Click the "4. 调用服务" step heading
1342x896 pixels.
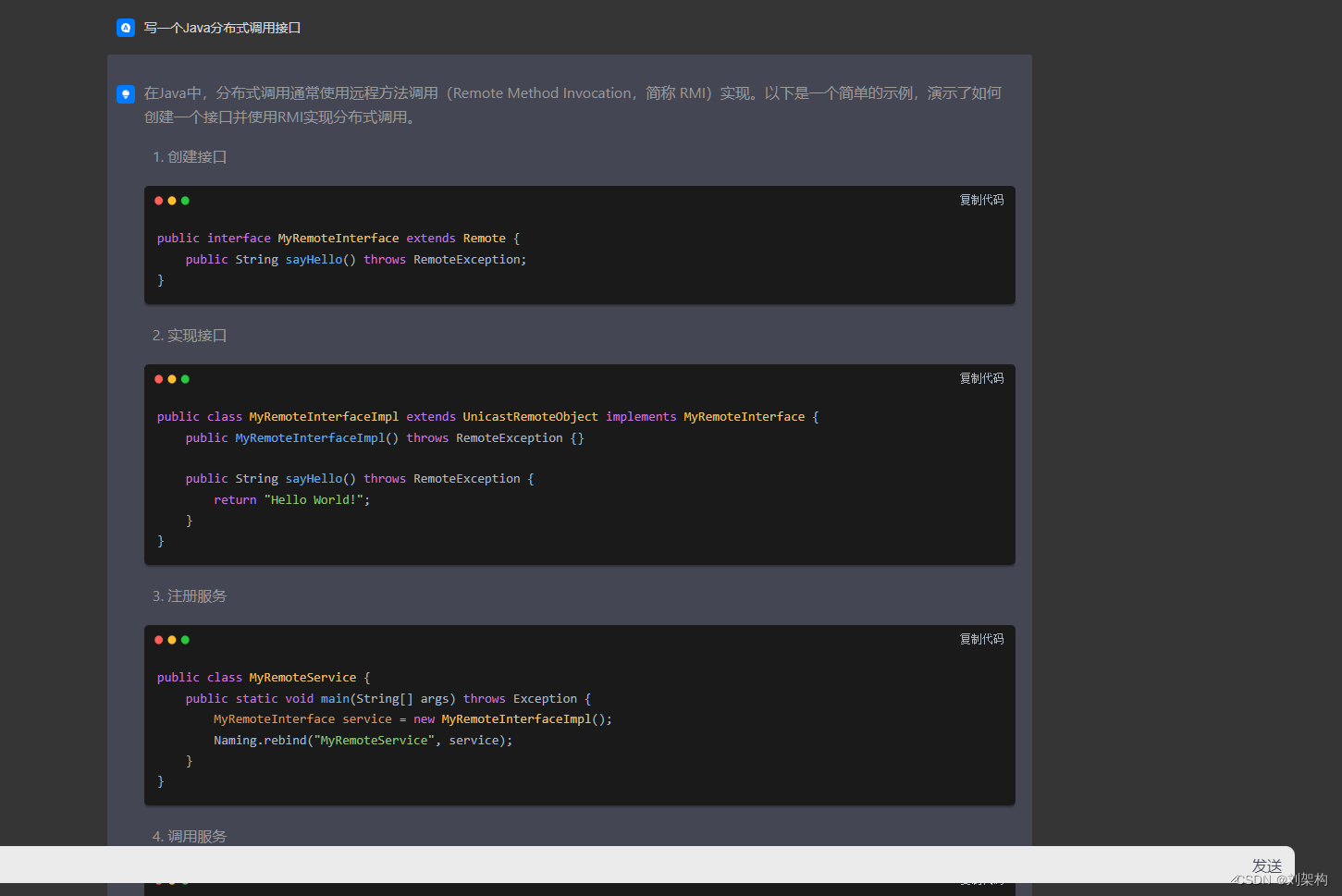(190, 836)
